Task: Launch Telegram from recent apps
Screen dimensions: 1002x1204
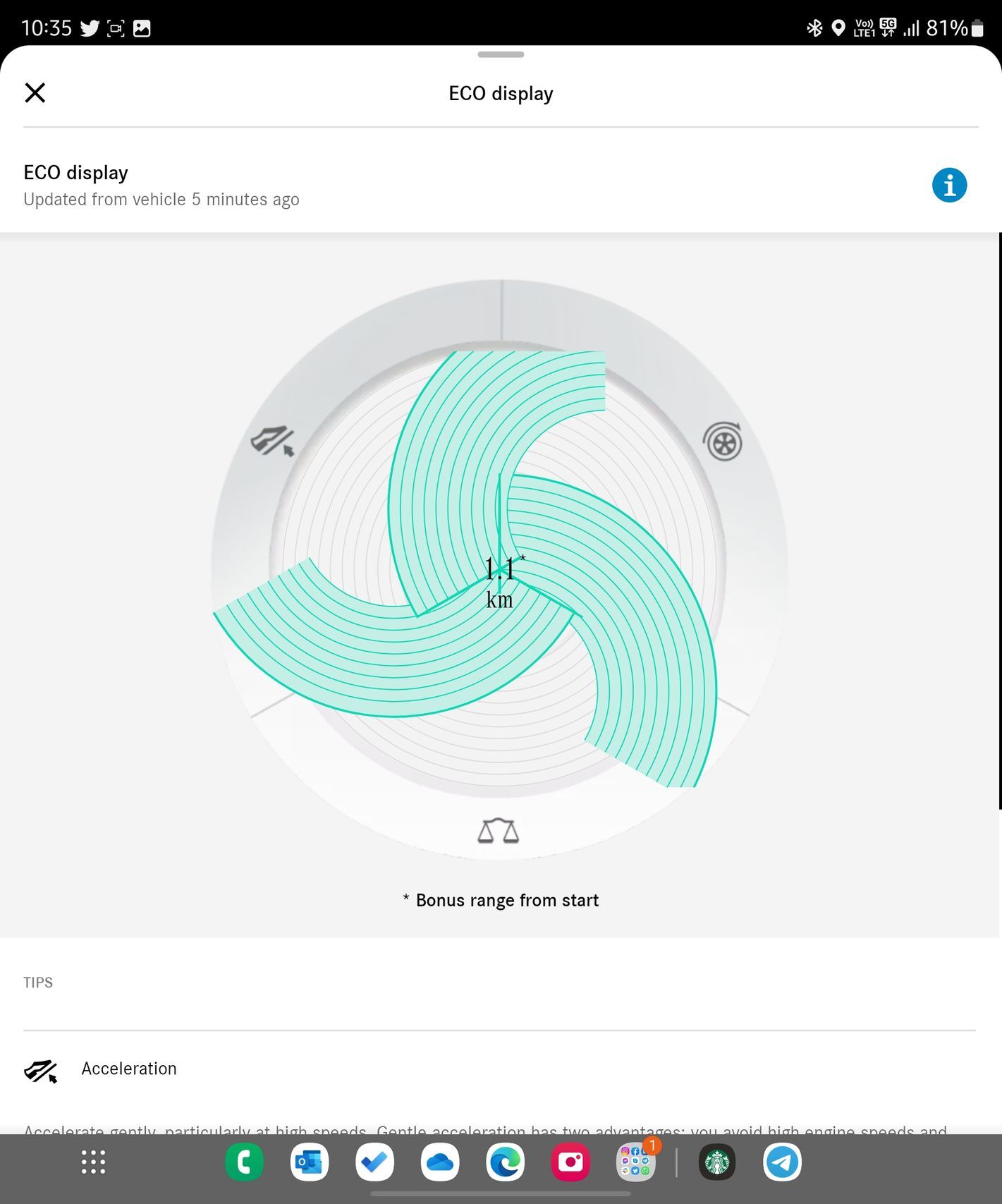Action: pyautogui.click(x=782, y=1162)
